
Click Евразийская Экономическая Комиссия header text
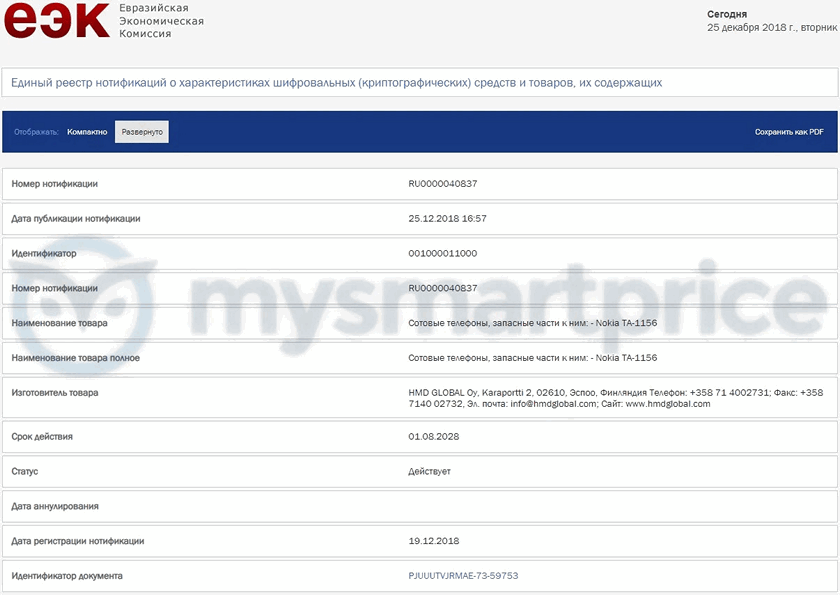(161, 21)
